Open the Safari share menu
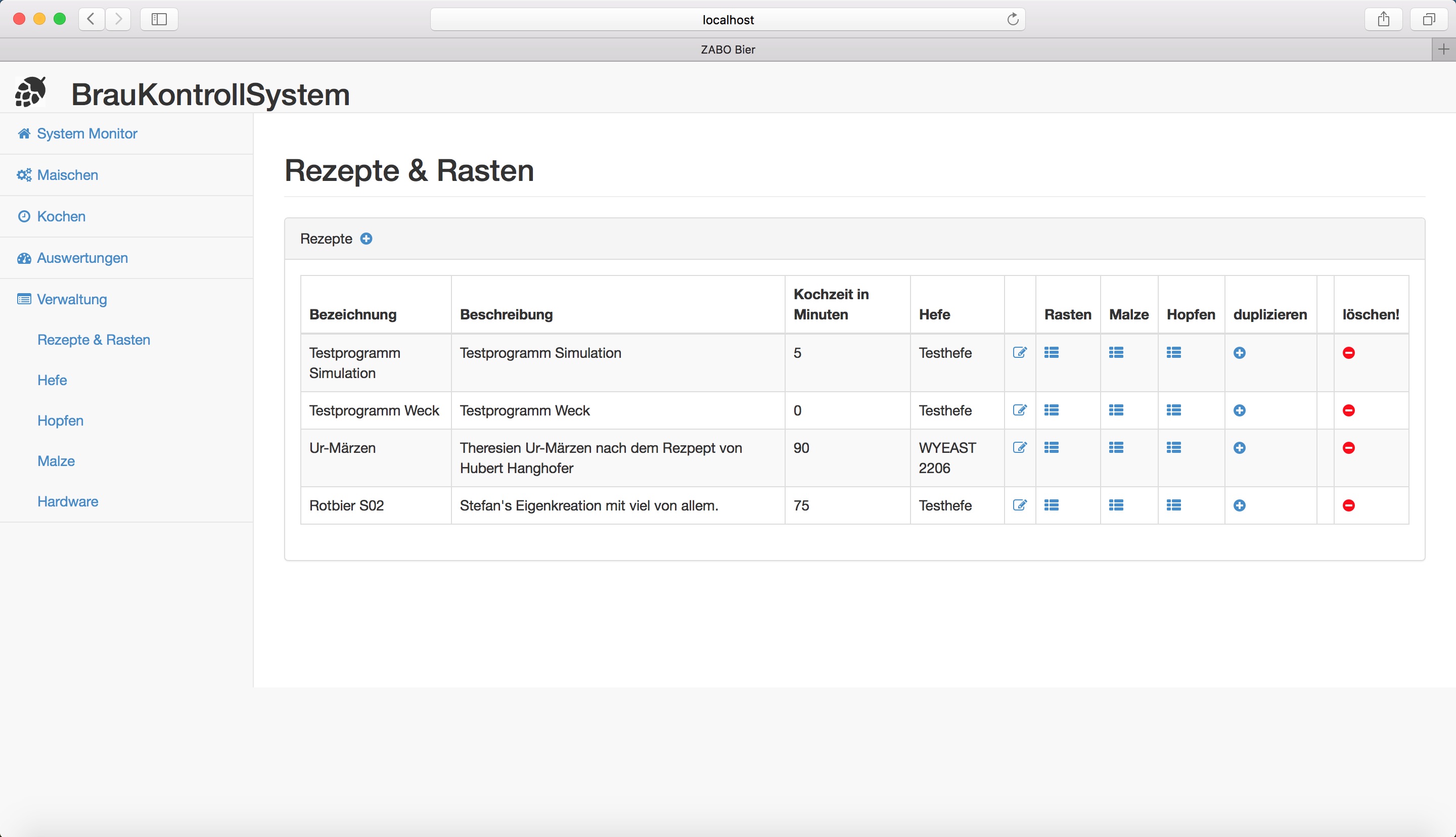 tap(1384, 19)
